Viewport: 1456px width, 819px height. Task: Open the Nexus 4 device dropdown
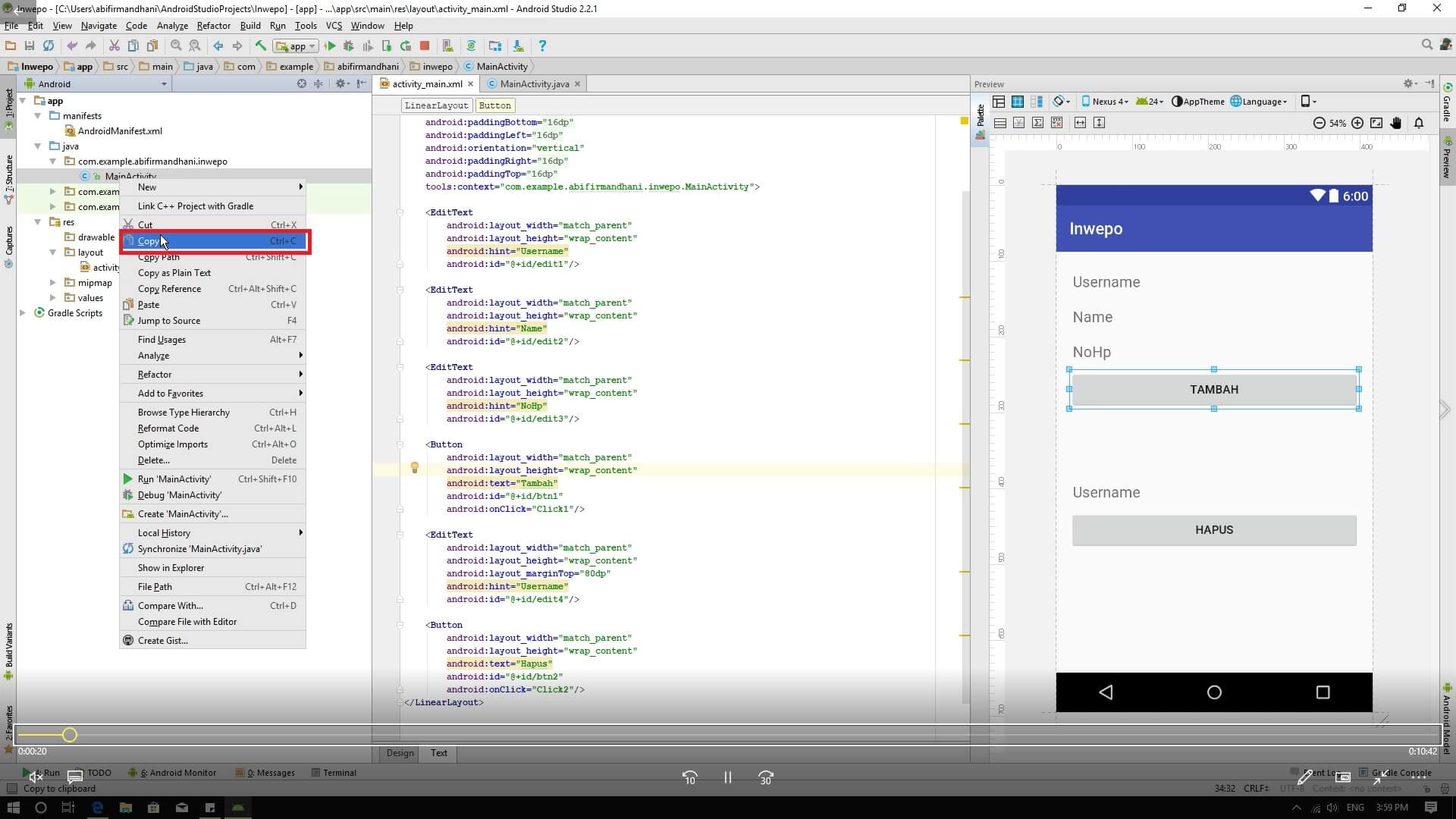pos(1105,102)
